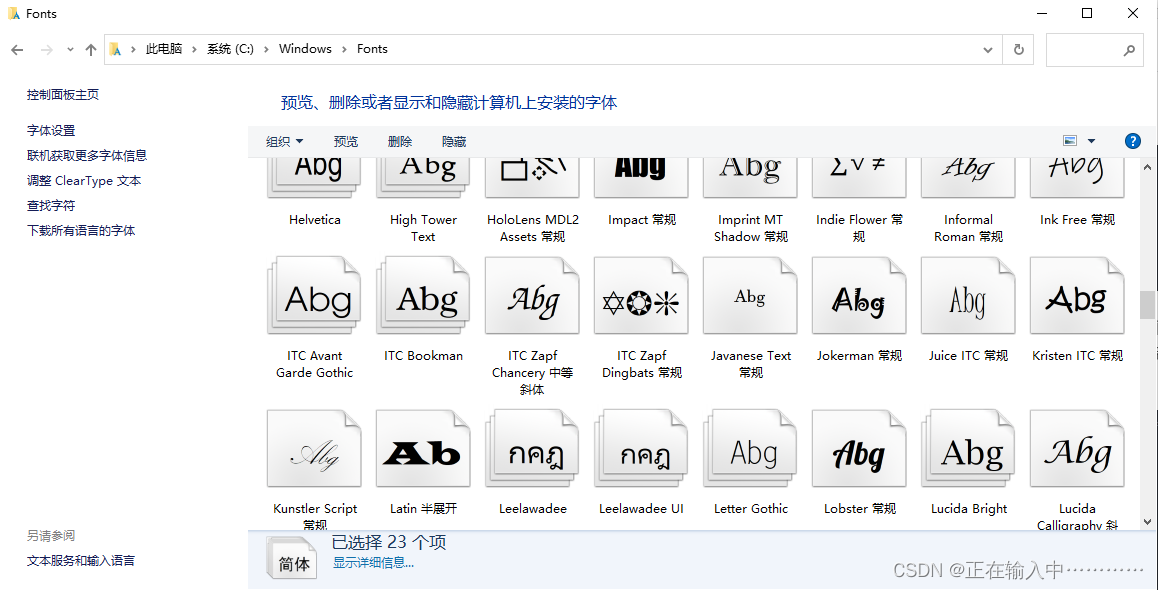This screenshot has height=590, width=1158.
Task: Select the ITC Bookman font icon
Action: click(x=423, y=295)
